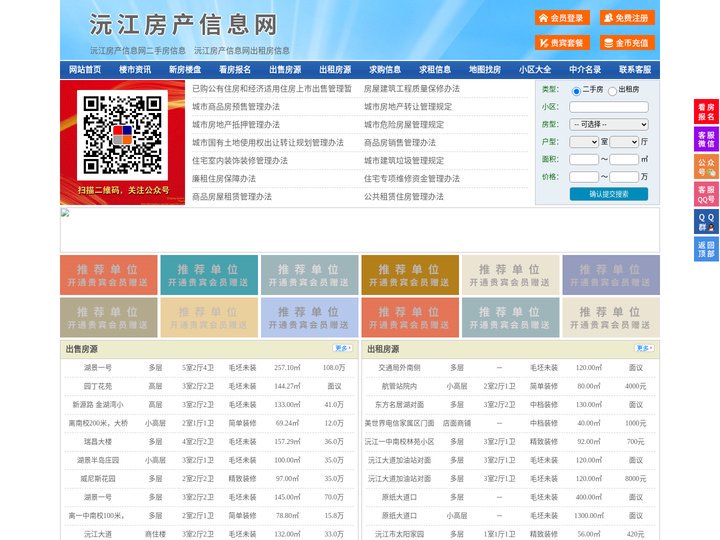Open the 威尼斯花园 sale listing

pos(98,478)
